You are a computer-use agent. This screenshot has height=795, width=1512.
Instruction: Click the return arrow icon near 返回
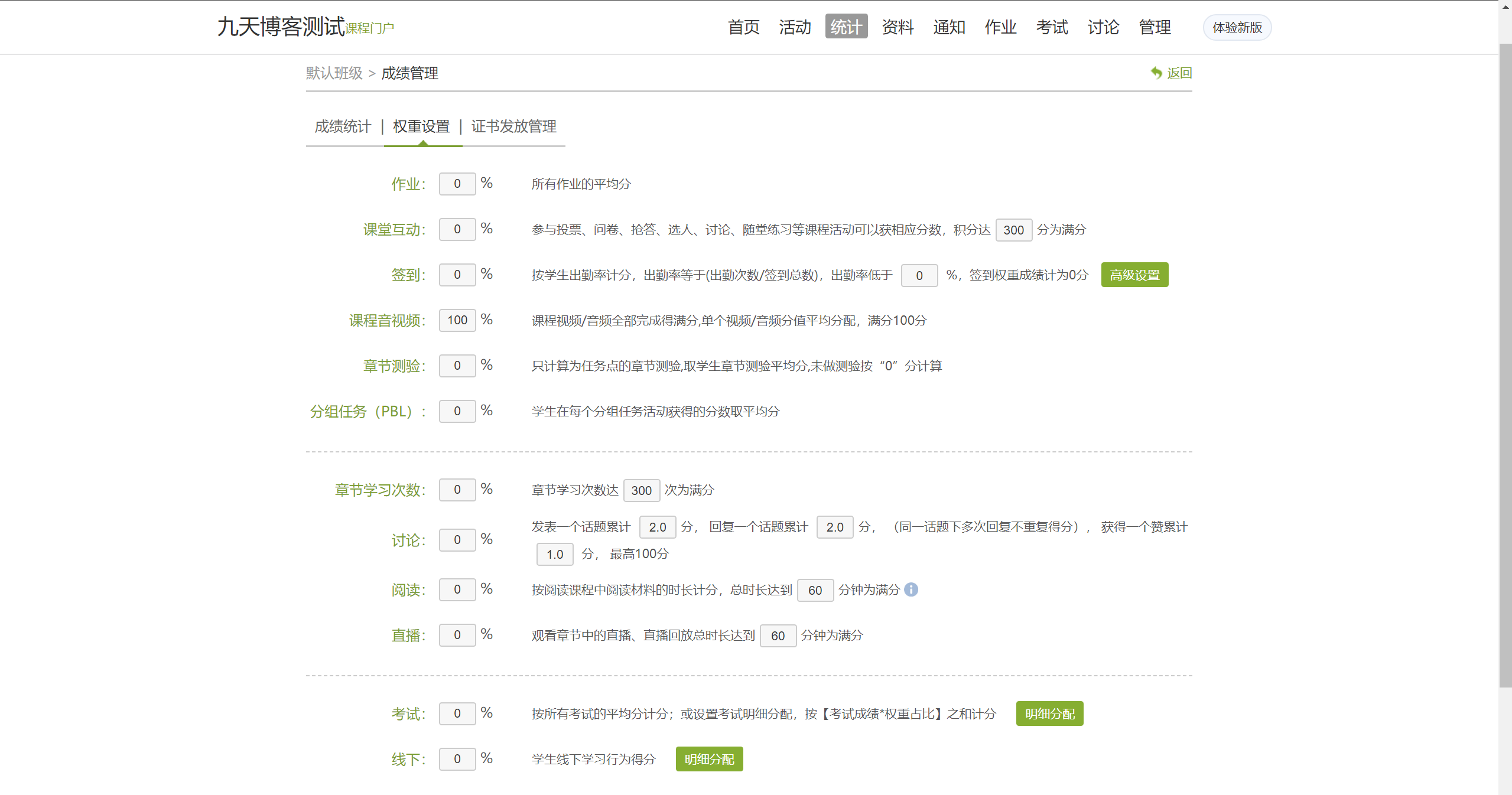click(x=1156, y=72)
